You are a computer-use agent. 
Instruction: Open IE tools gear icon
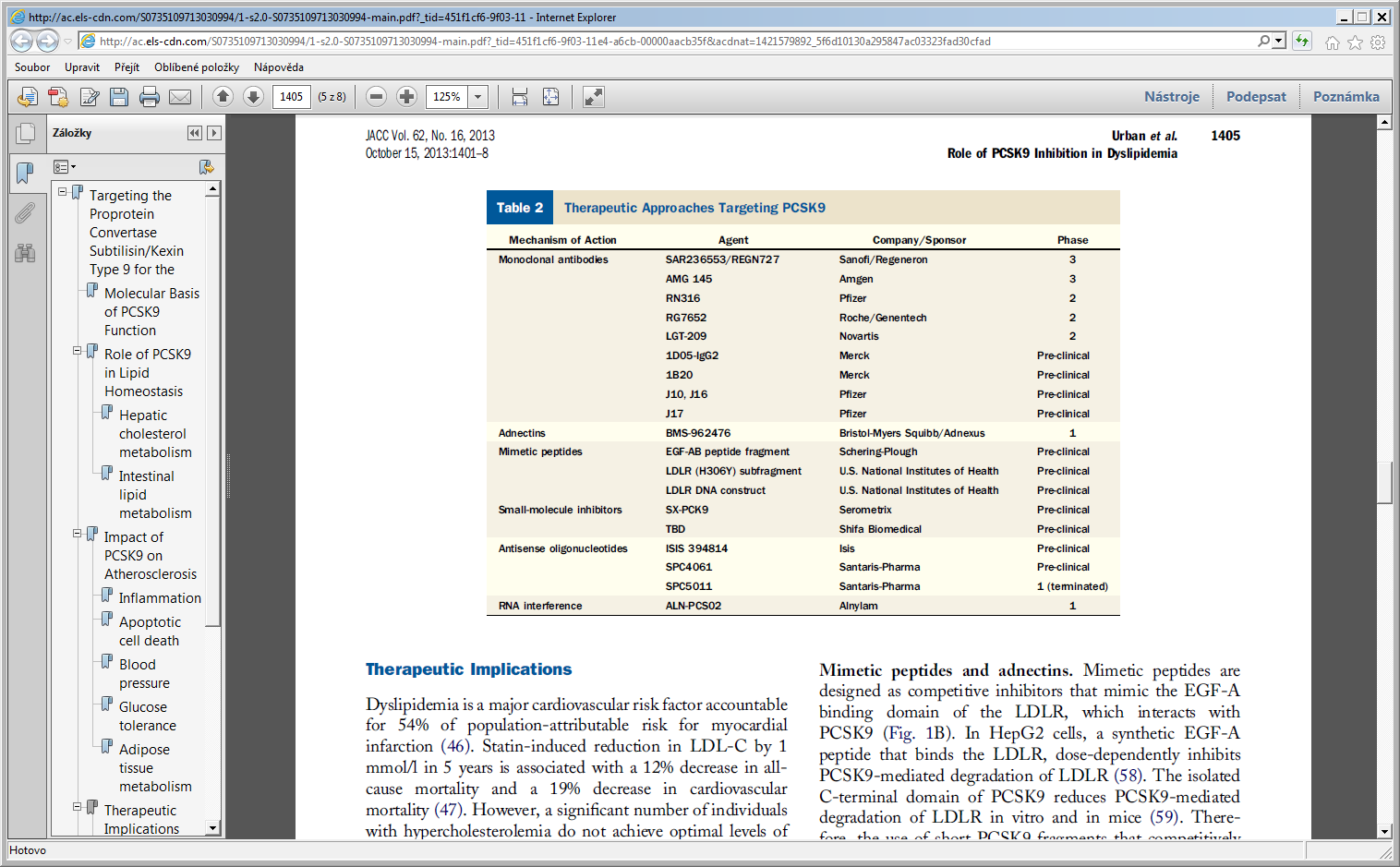tap(1378, 42)
